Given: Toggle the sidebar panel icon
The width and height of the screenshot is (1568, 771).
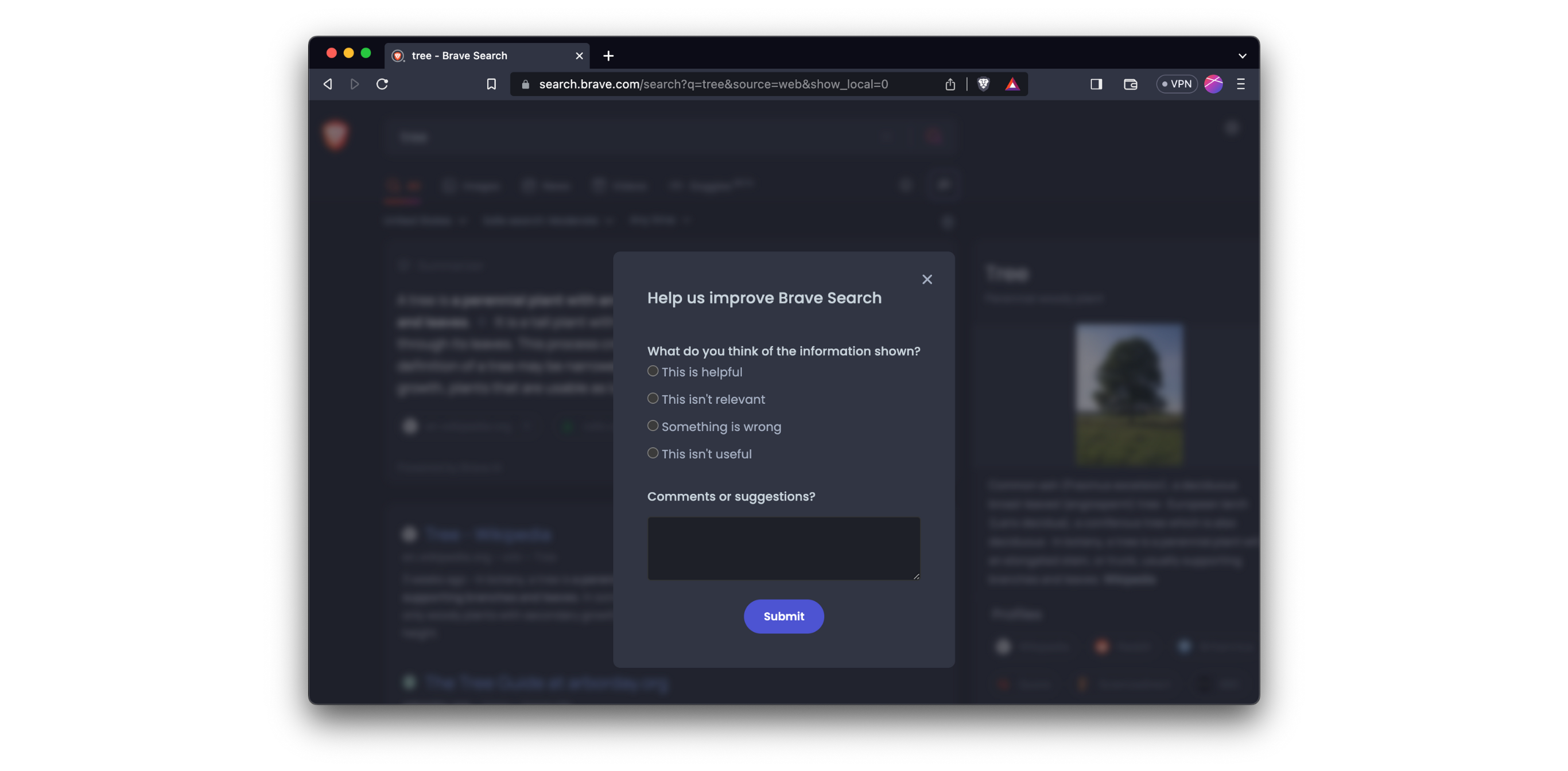Looking at the screenshot, I should click(1096, 84).
